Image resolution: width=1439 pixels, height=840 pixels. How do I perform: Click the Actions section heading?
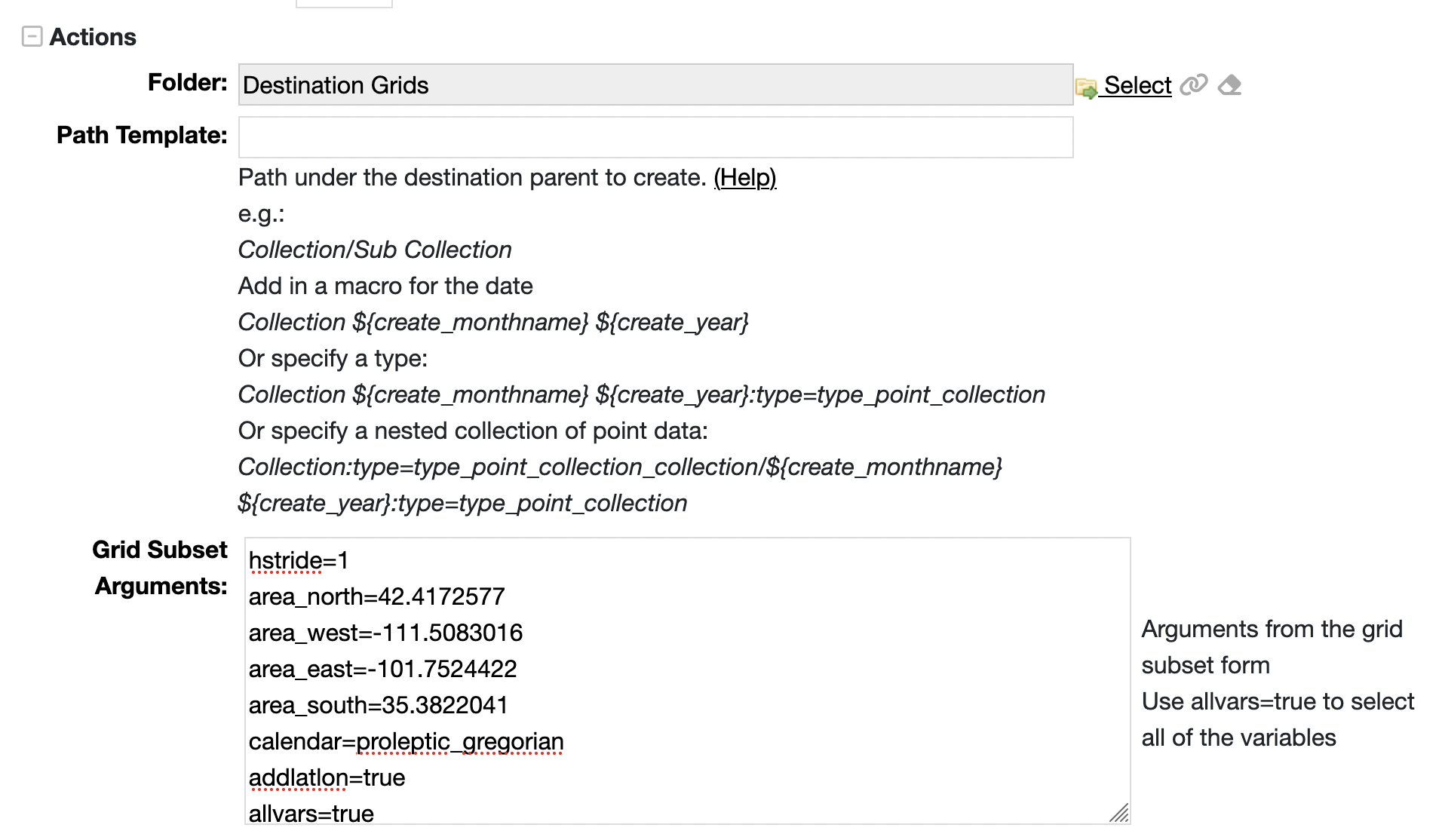tap(93, 37)
